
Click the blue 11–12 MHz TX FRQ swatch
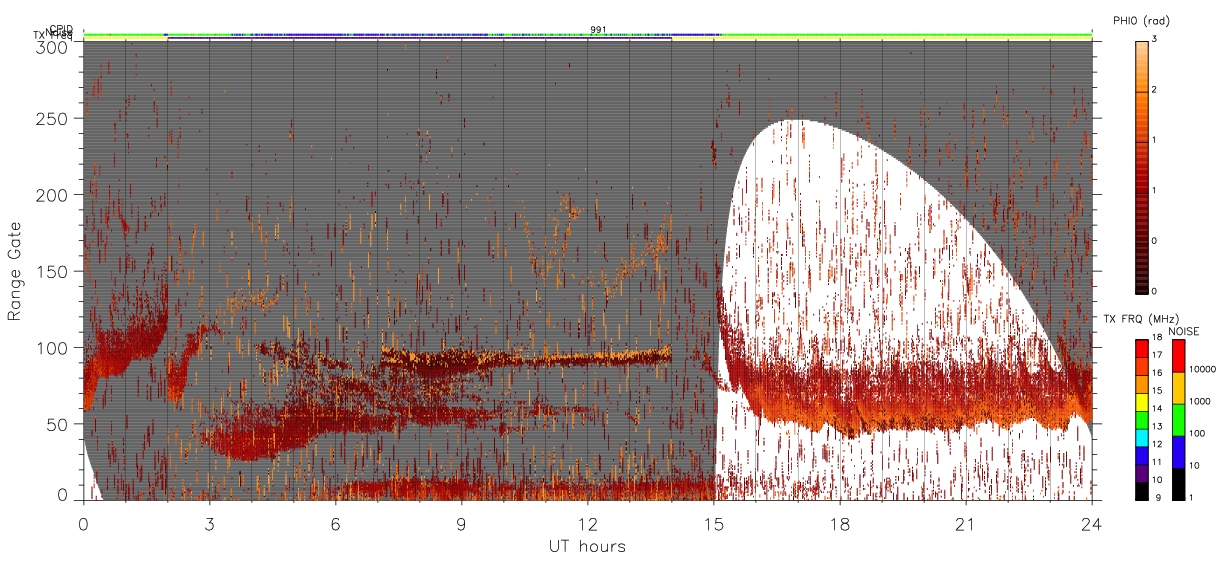point(1142,453)
